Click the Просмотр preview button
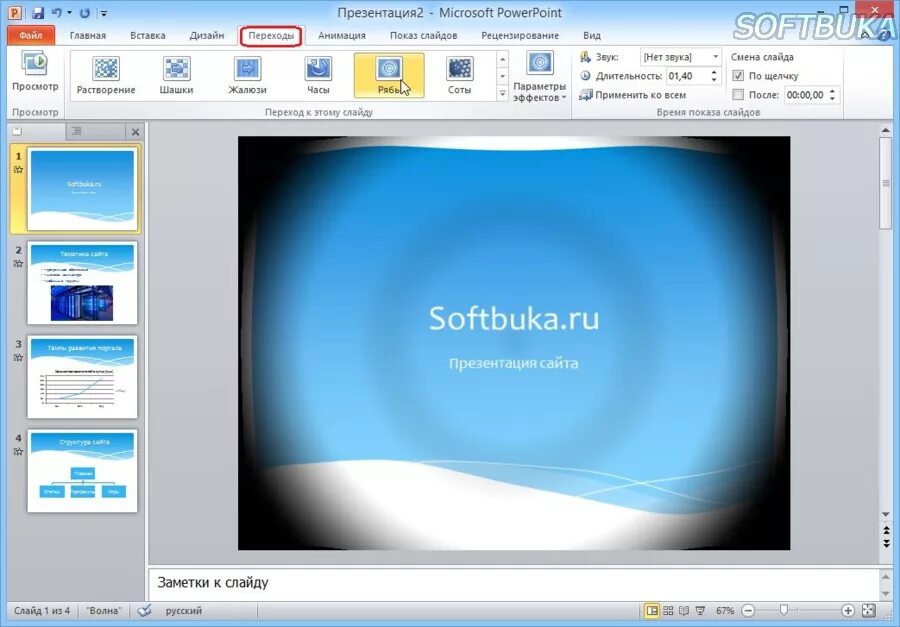The image size is (900, 627). 35,71
